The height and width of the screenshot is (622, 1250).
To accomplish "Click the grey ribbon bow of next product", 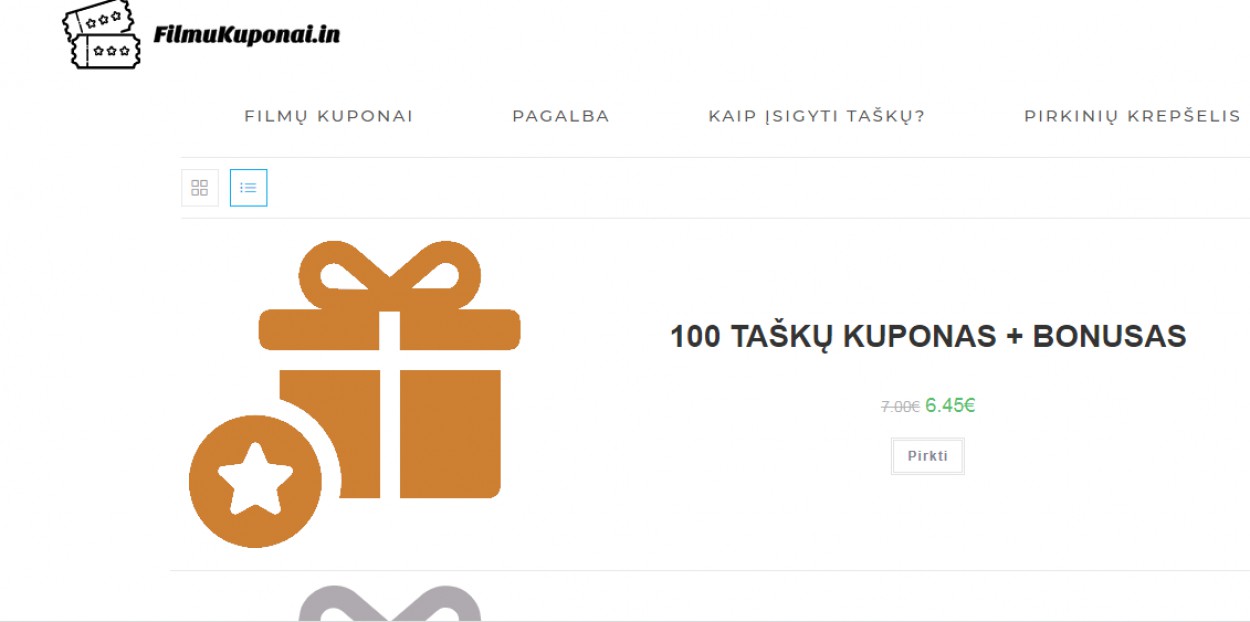I will (x=390, y=603).
